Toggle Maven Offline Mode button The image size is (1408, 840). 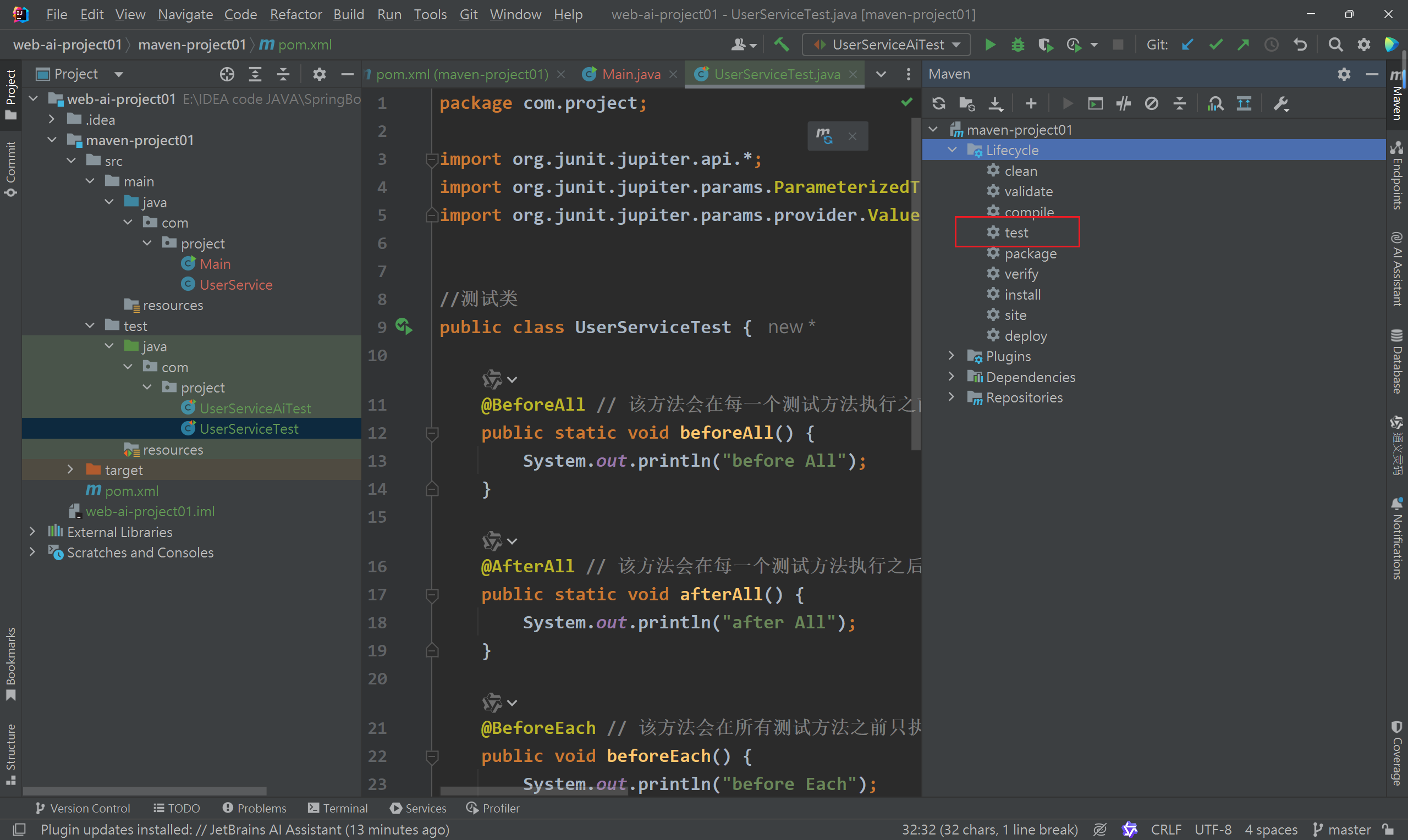pos(1123,103)
